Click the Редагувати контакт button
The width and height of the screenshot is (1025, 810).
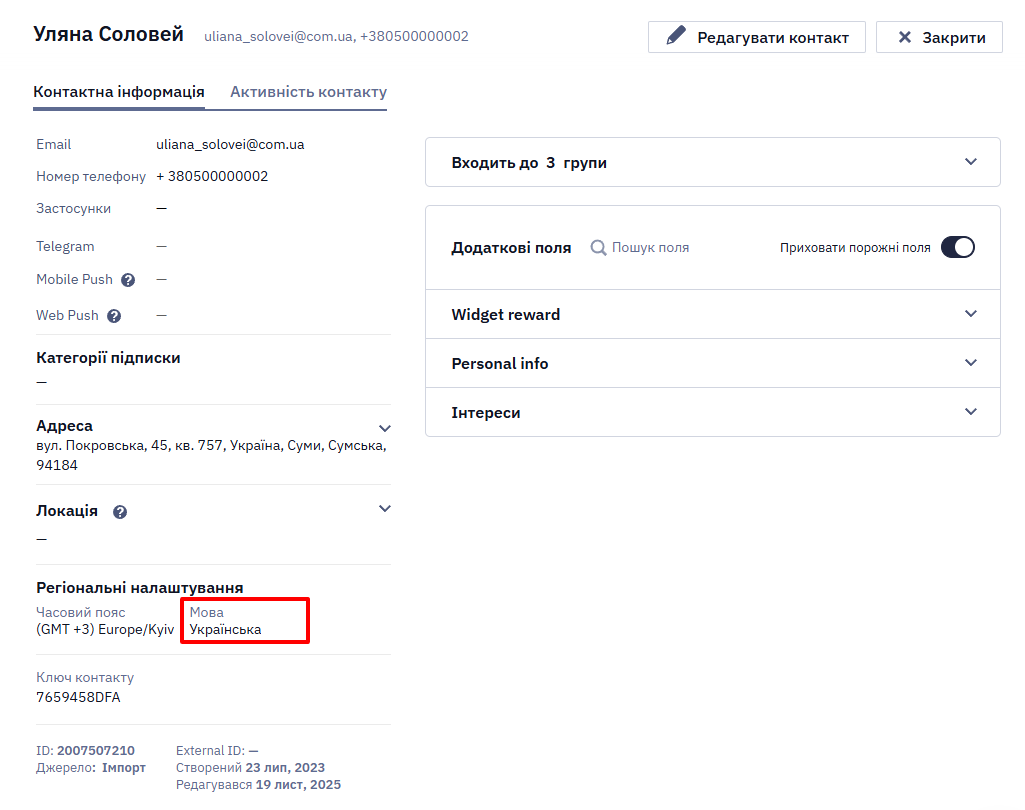click(x=757, y=37)
